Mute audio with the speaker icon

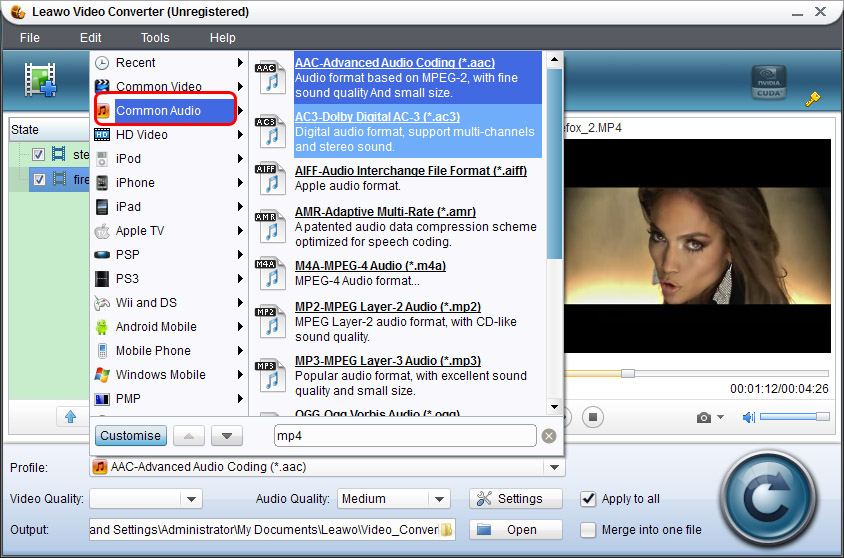click(x=749, y=418)
